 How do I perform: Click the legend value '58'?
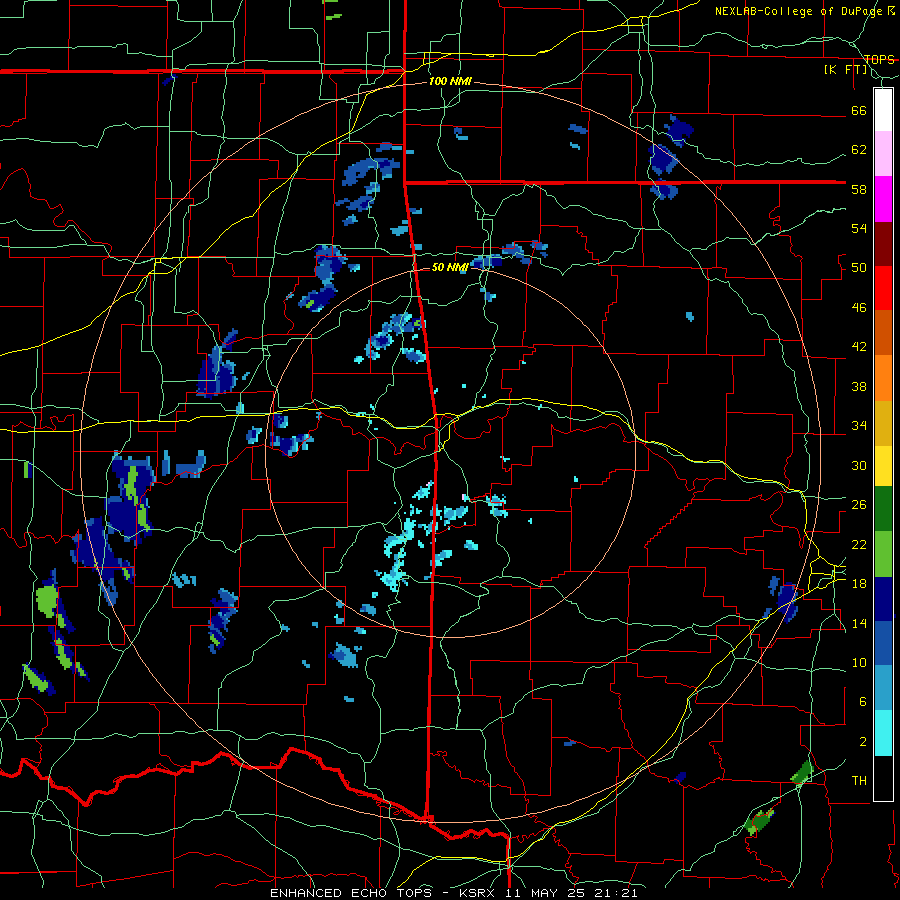coord(859,189)
